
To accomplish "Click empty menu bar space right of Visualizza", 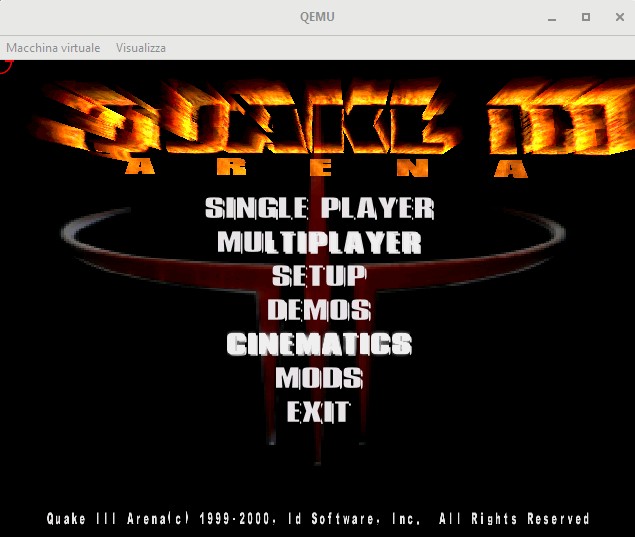I will pos(400,47).
